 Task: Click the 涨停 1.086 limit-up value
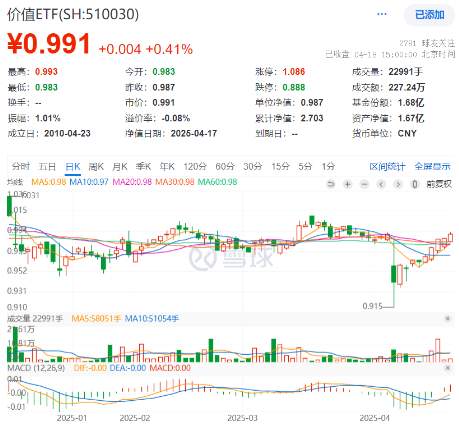[x=294, y=72]
